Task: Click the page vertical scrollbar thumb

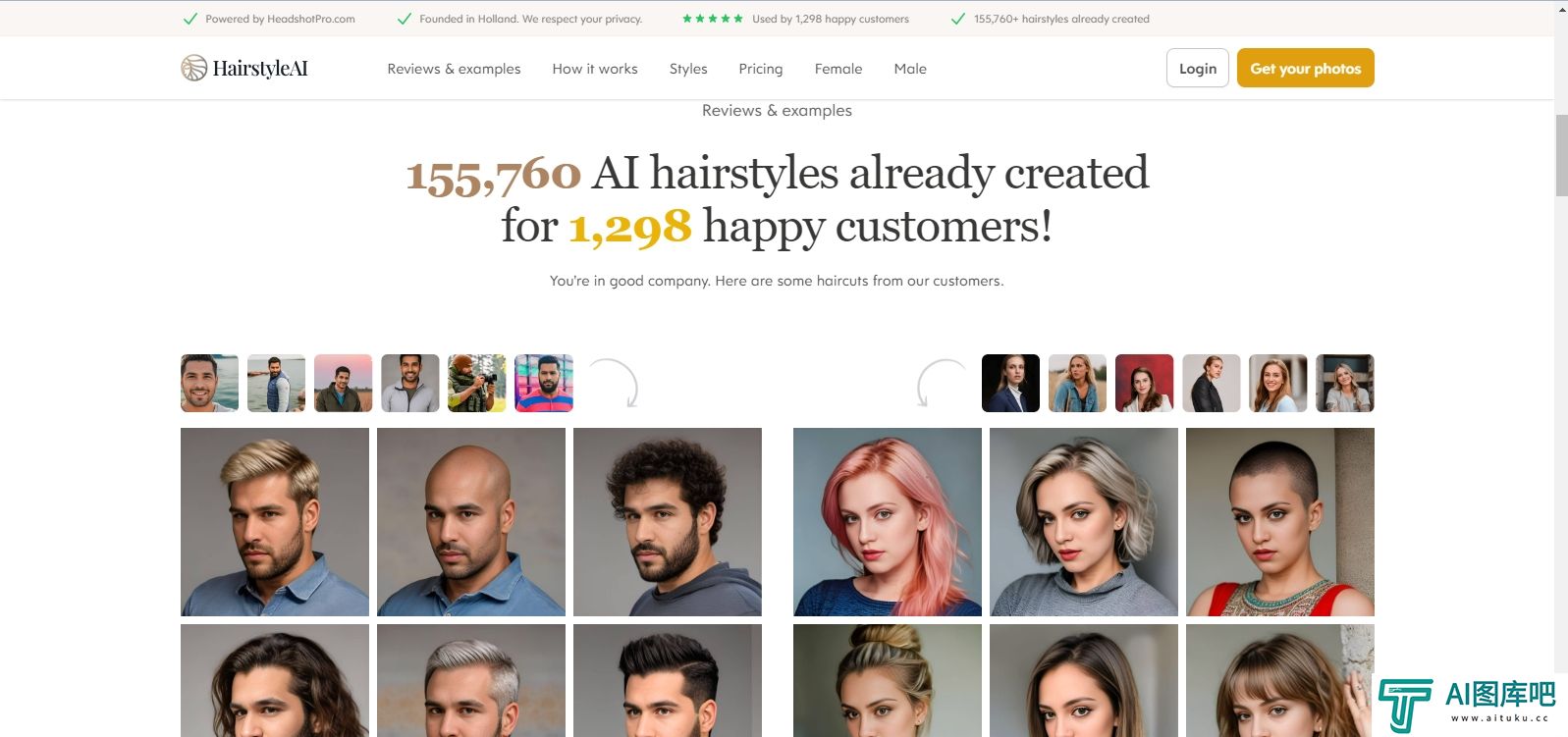Action: [1561, 155]
